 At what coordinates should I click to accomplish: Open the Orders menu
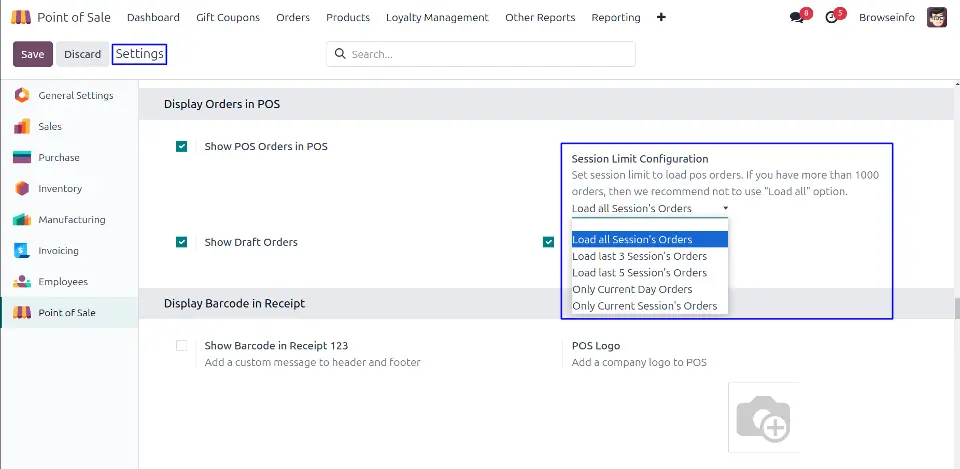pyautogui.click(x=293, y=17)
